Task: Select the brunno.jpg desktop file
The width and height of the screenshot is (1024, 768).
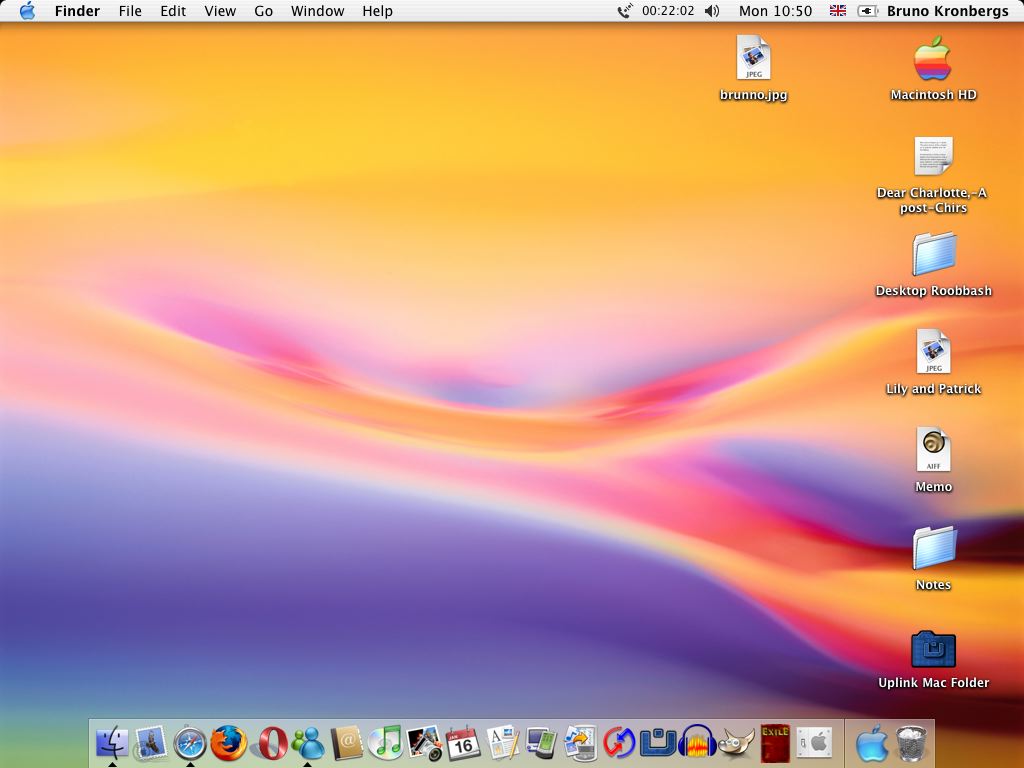Action: coord(753,58)
